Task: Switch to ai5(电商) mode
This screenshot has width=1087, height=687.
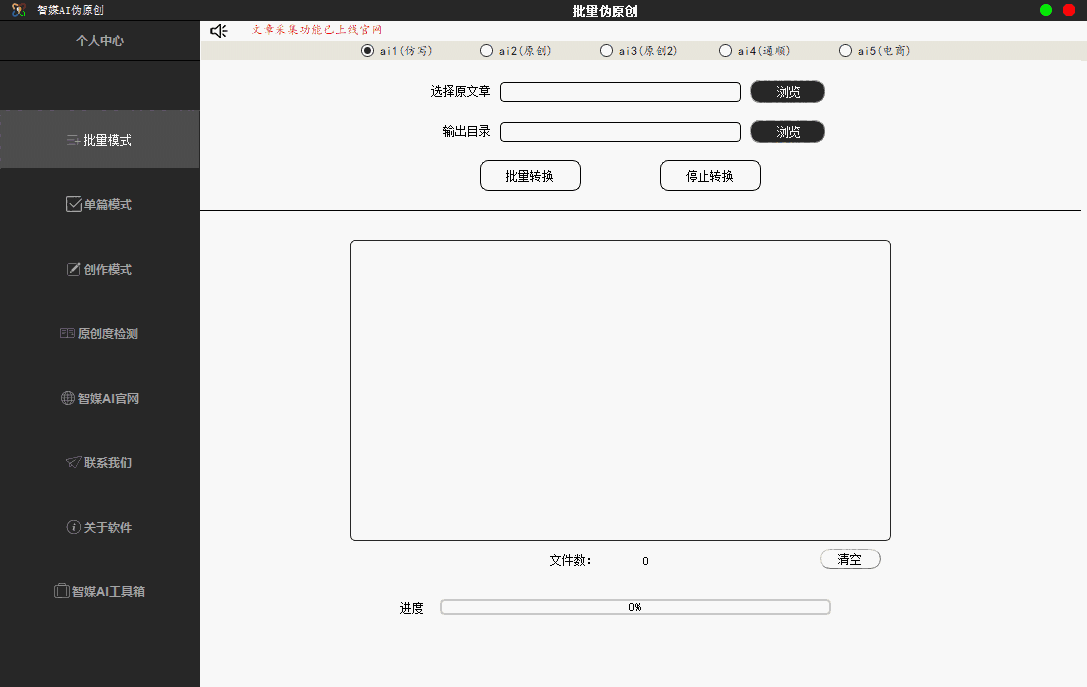Action: coord(845,50)
